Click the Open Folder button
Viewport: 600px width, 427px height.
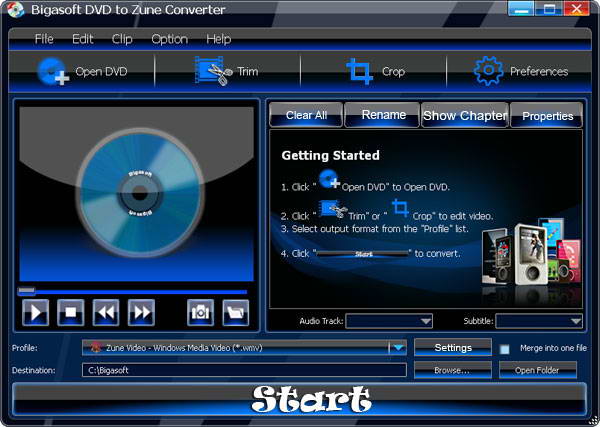pyautogui.click(x=538, y=370)
